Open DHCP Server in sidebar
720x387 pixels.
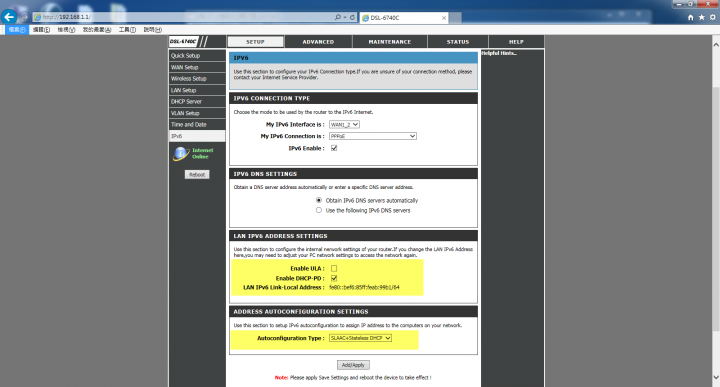(x=197, y=101)
